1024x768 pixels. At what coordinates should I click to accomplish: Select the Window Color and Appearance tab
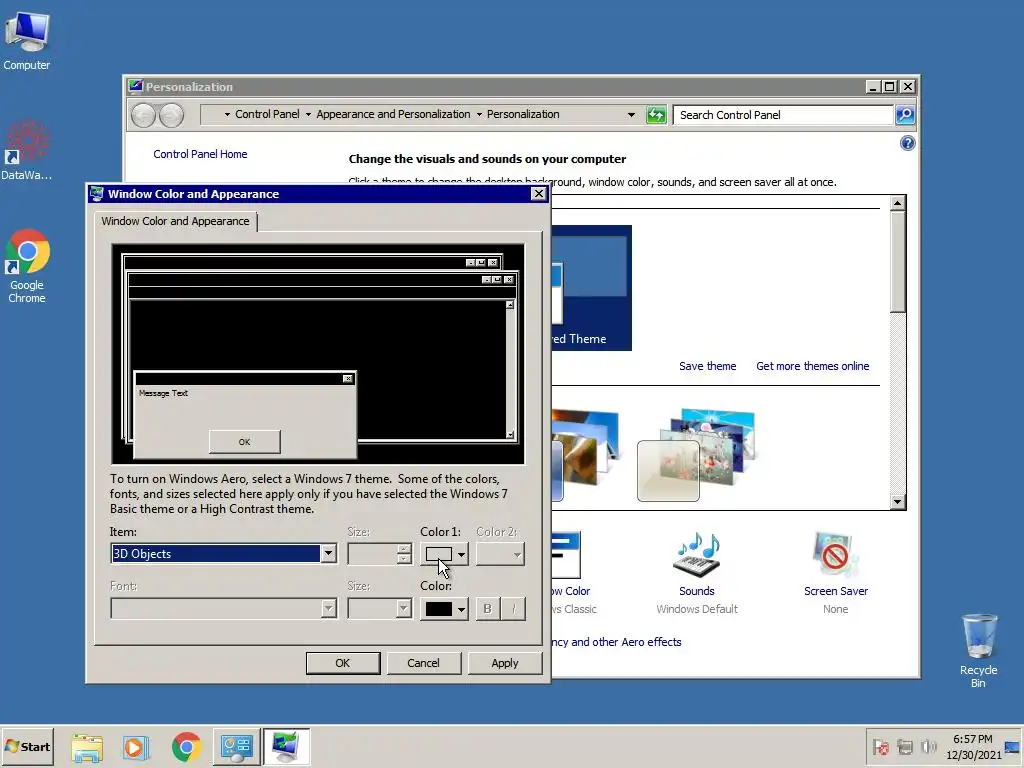click(176, 221)
